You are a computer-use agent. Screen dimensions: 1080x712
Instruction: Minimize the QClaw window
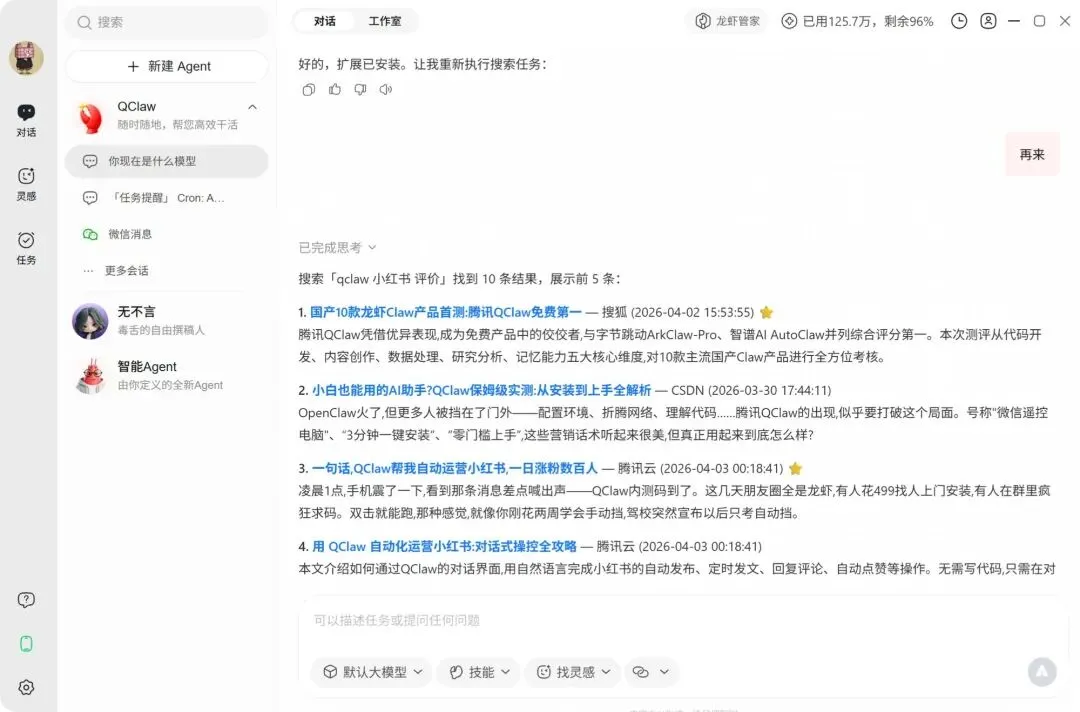pyautogui.click(x=1013, y=21)
